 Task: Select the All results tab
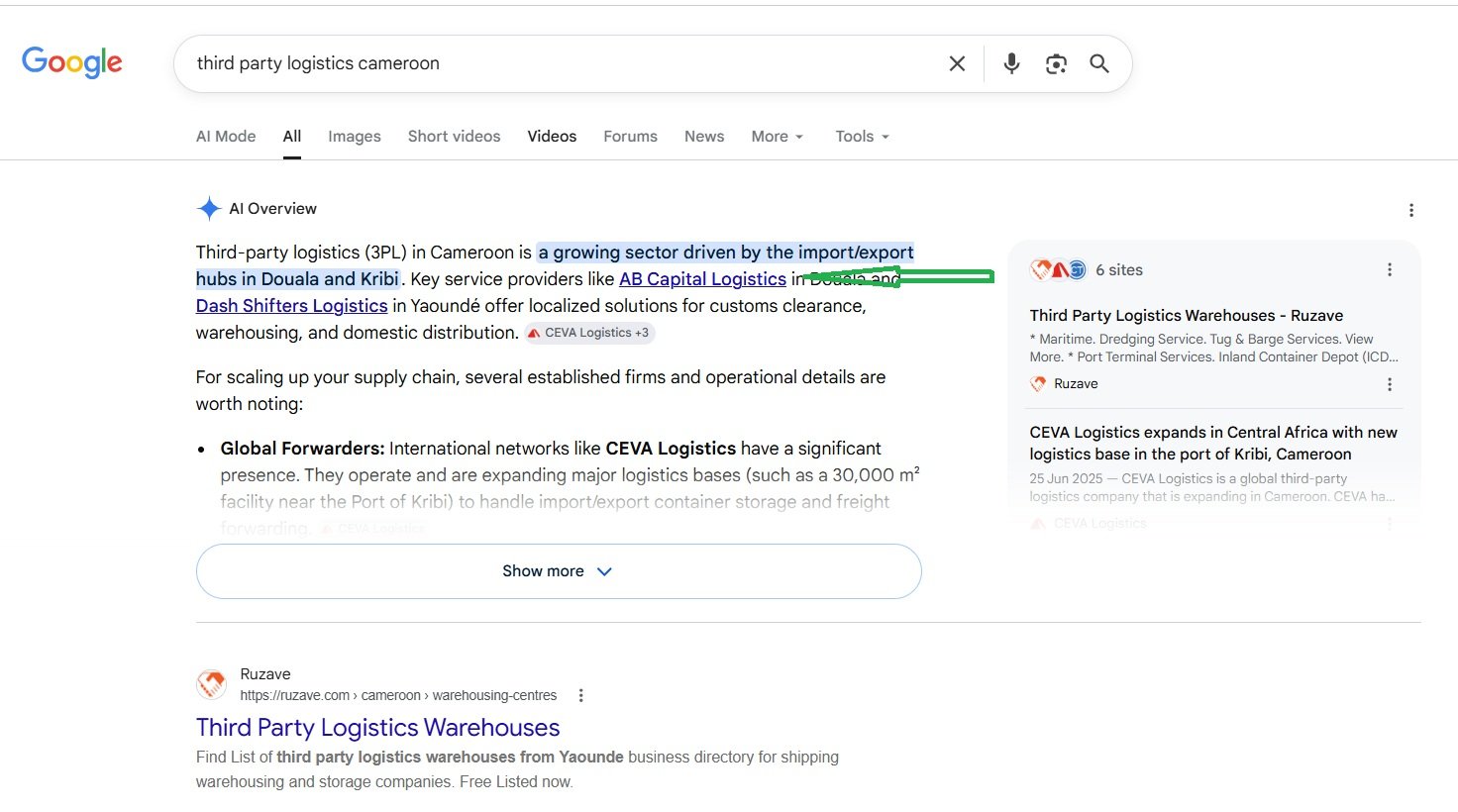coord(292,137)
